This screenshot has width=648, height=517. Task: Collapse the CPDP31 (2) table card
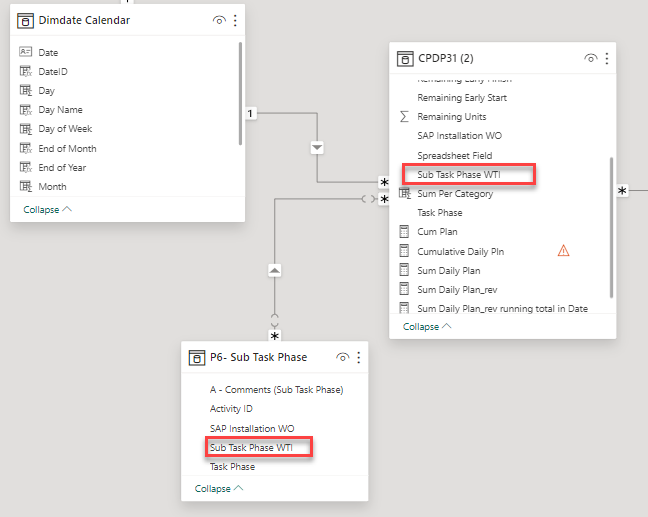pyautogui.click(x=427, y=326)
